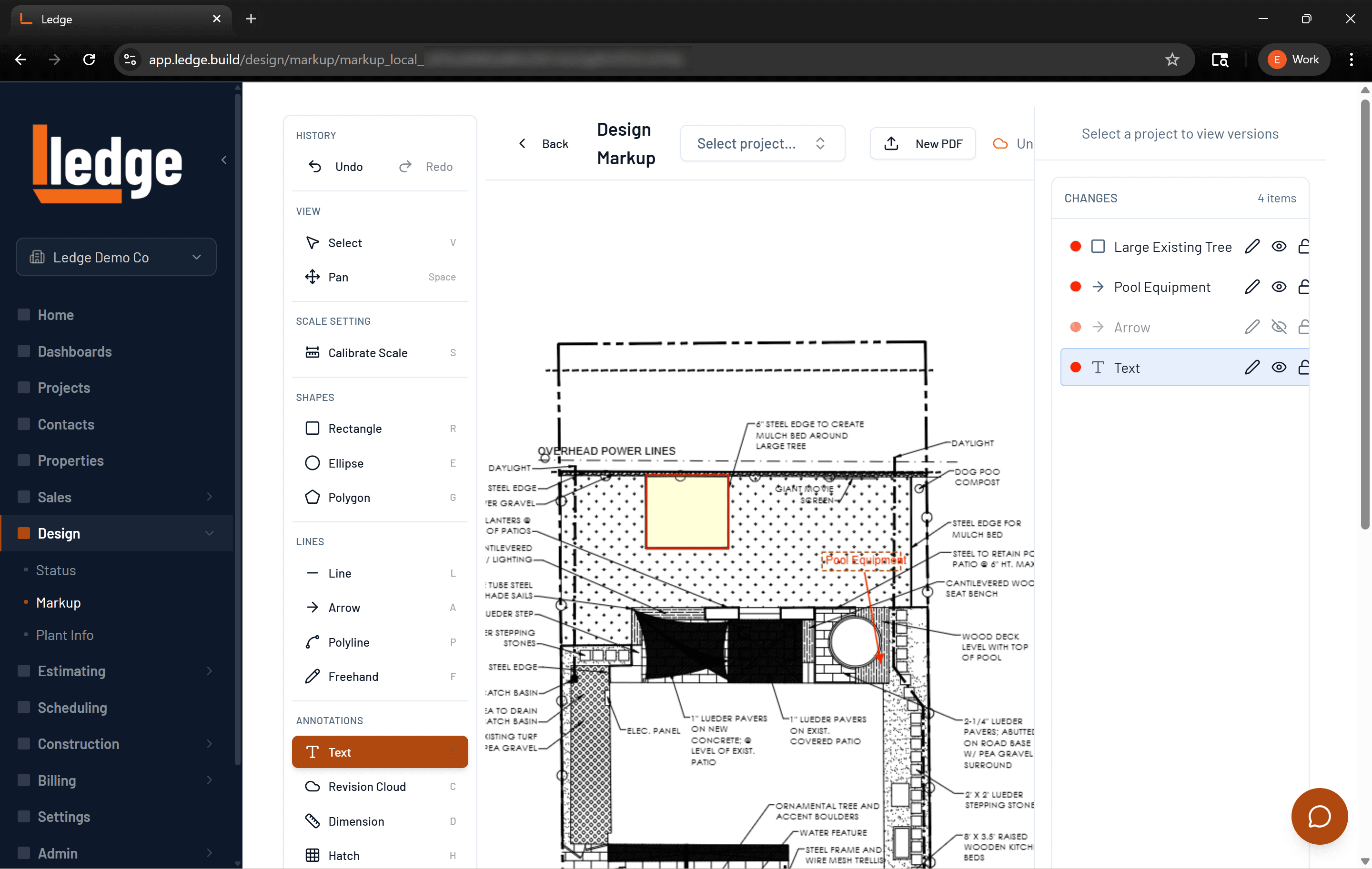
Task: Click the yellow rectangle on the drawing
Action: tap(686, 511)
